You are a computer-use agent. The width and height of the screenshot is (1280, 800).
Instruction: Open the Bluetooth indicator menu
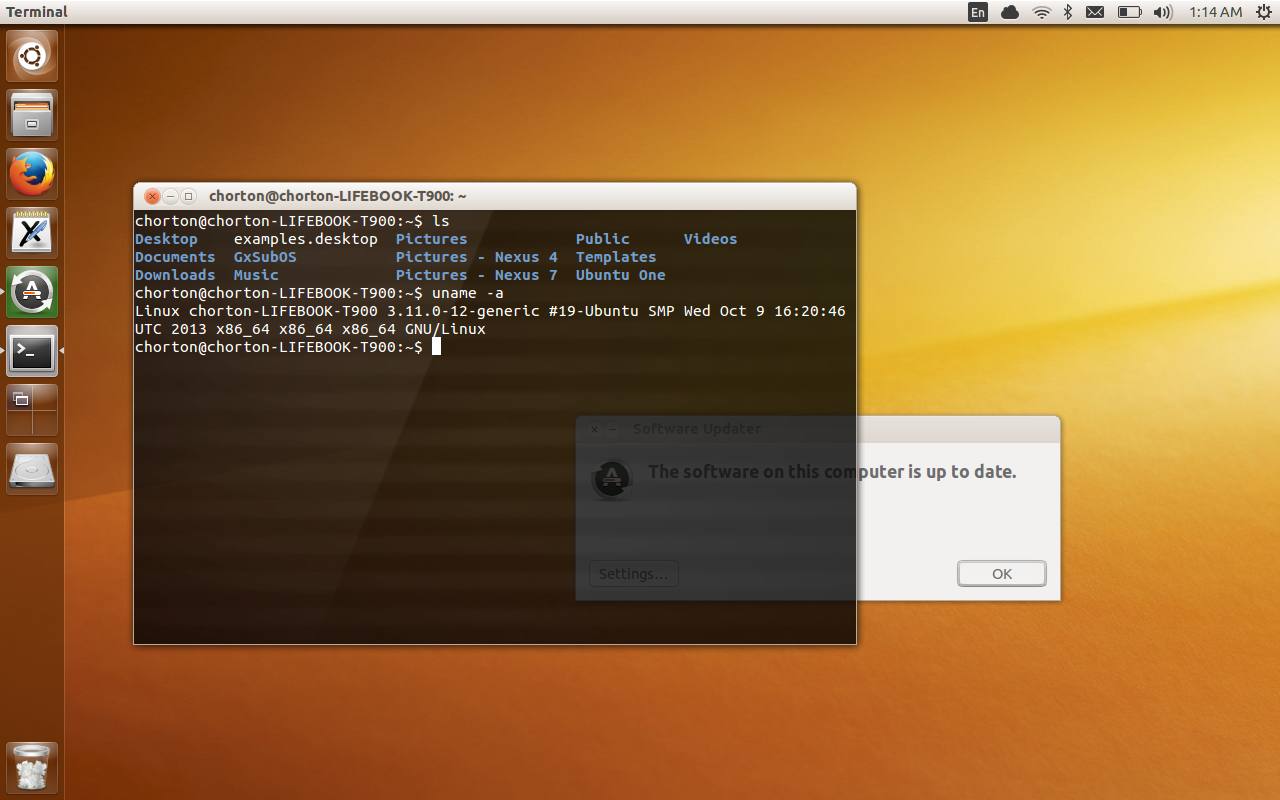(1068, 12)
